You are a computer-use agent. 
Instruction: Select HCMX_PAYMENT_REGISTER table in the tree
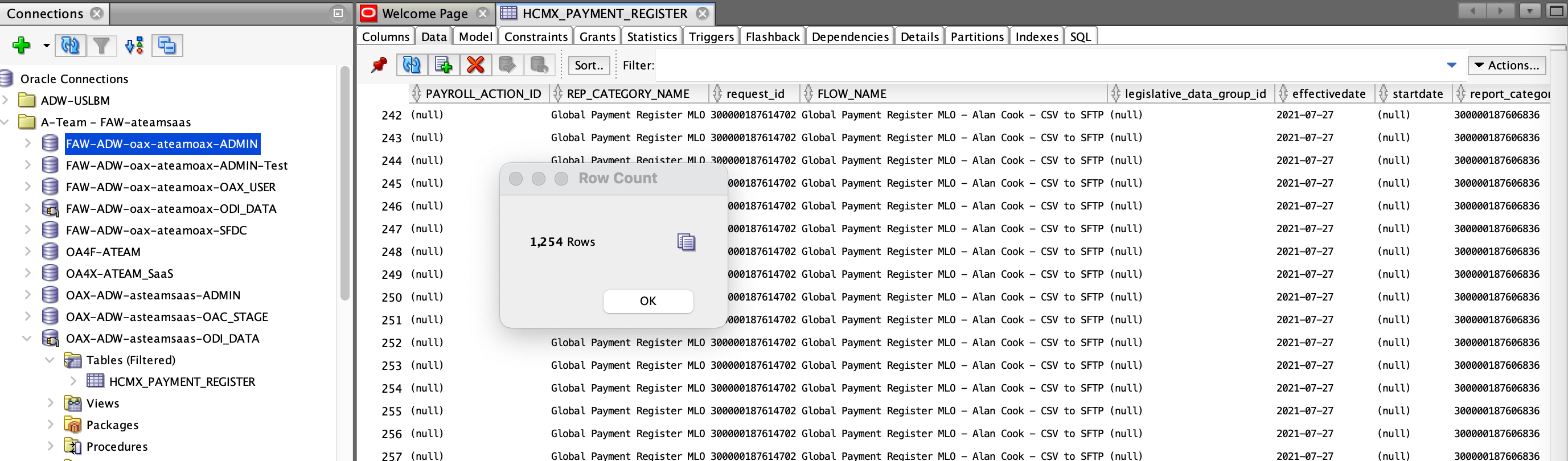(x=182, y=382)
